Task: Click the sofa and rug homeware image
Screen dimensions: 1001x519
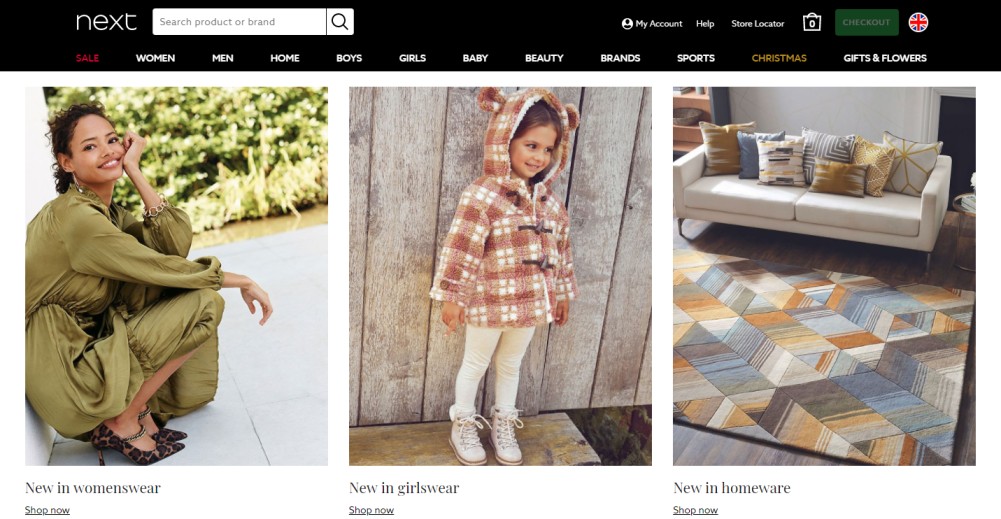Action: (824, 276)
